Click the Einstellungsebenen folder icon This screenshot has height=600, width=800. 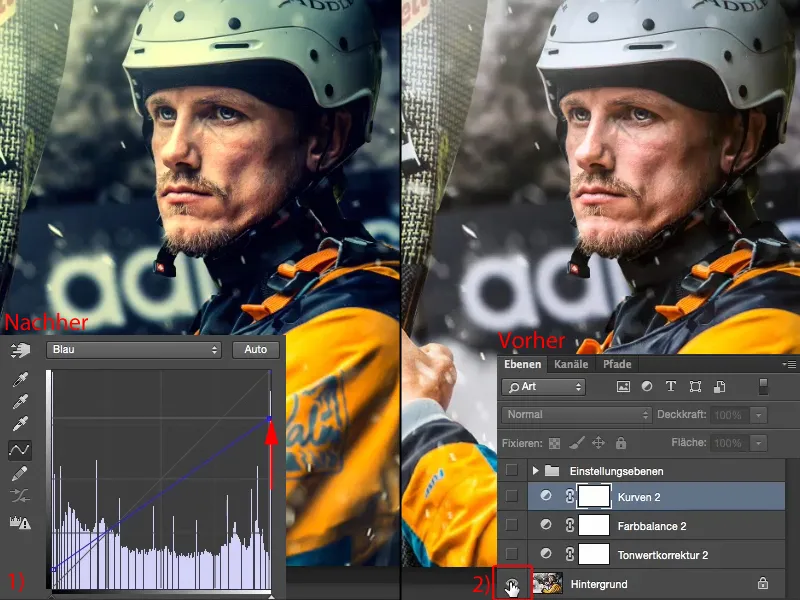point(552,470)
